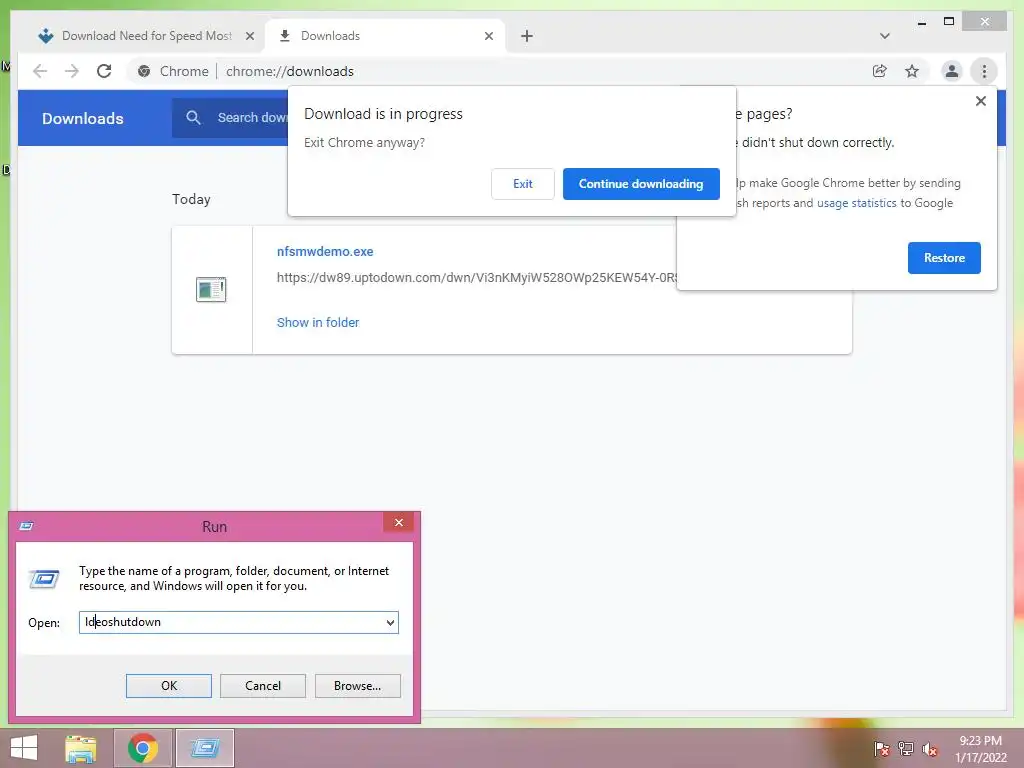Click Restore pages button
Image resolution: width=1024 pixels, height=768 pixels.
coord(944,258)
